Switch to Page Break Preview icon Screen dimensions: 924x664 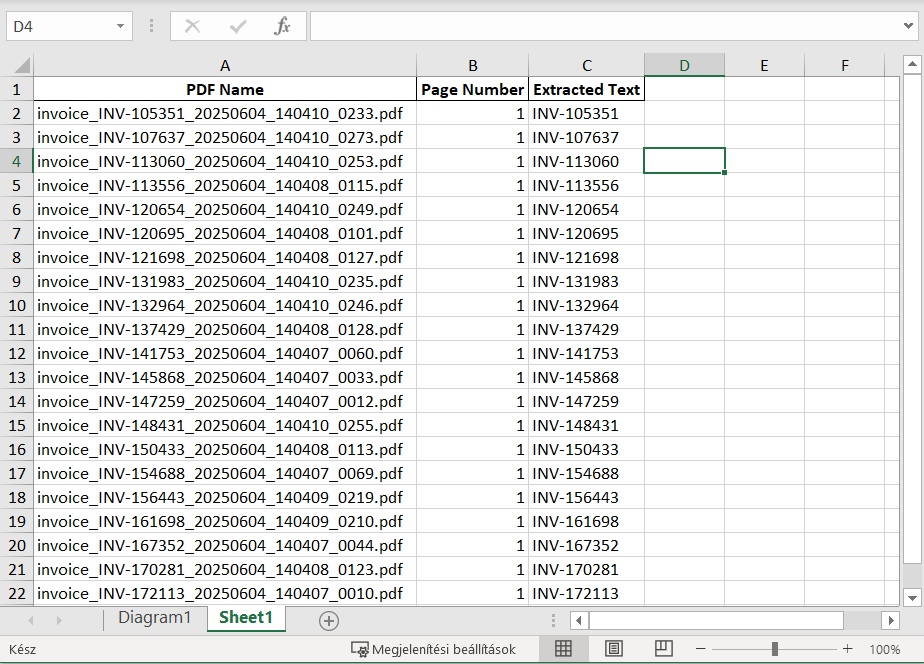[x=663, y=649]
